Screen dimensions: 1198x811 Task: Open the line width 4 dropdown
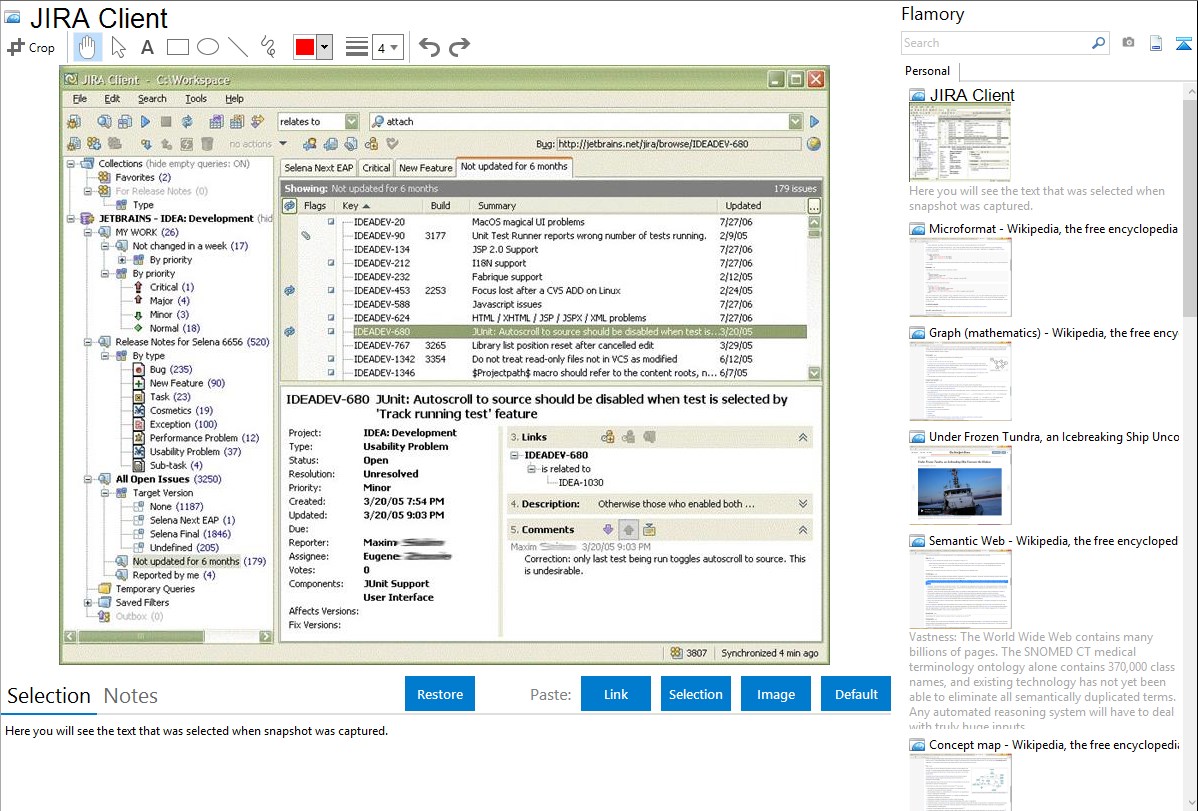394,47
